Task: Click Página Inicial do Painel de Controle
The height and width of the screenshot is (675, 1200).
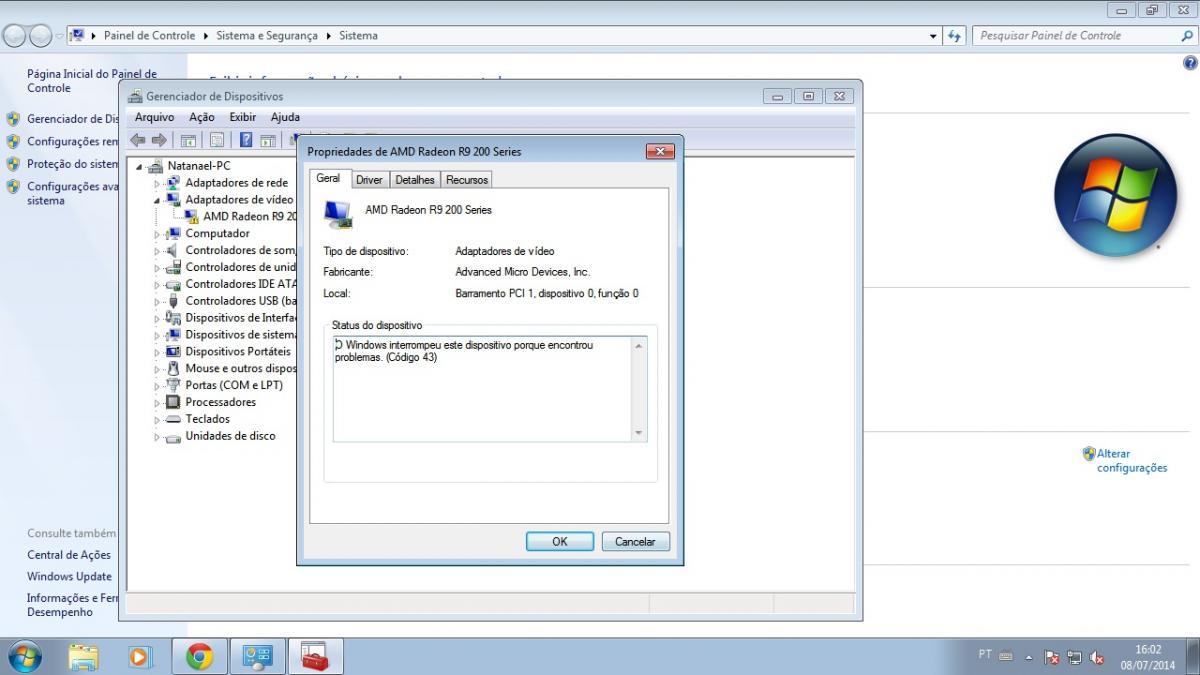Action: pyautogui.click(x=92, y=81)
